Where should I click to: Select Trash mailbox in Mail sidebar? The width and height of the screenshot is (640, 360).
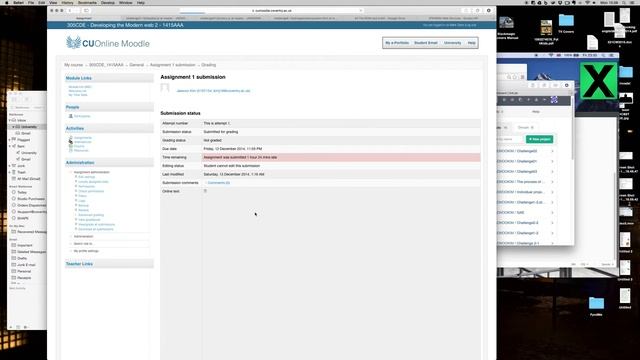21,172
